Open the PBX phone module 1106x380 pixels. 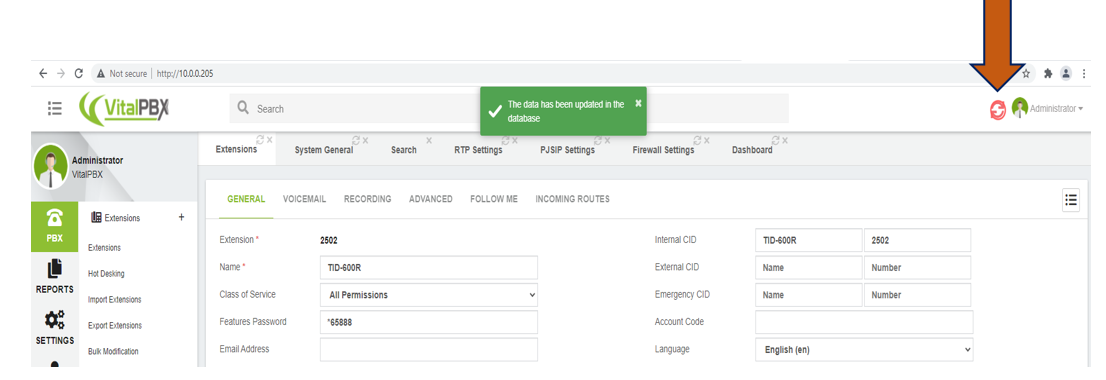click(54, 226)
